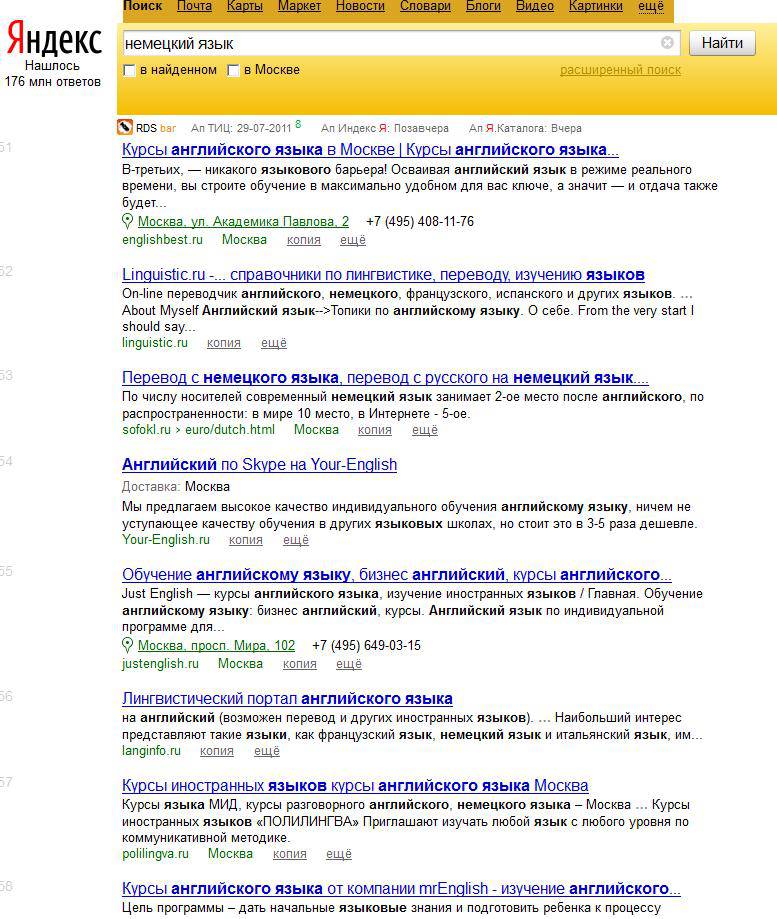Viewport: 777px width, 919px height.
Task: Open result 'Обучение английскому языку, бизнес английский'
Action: [x=397, y=574]
